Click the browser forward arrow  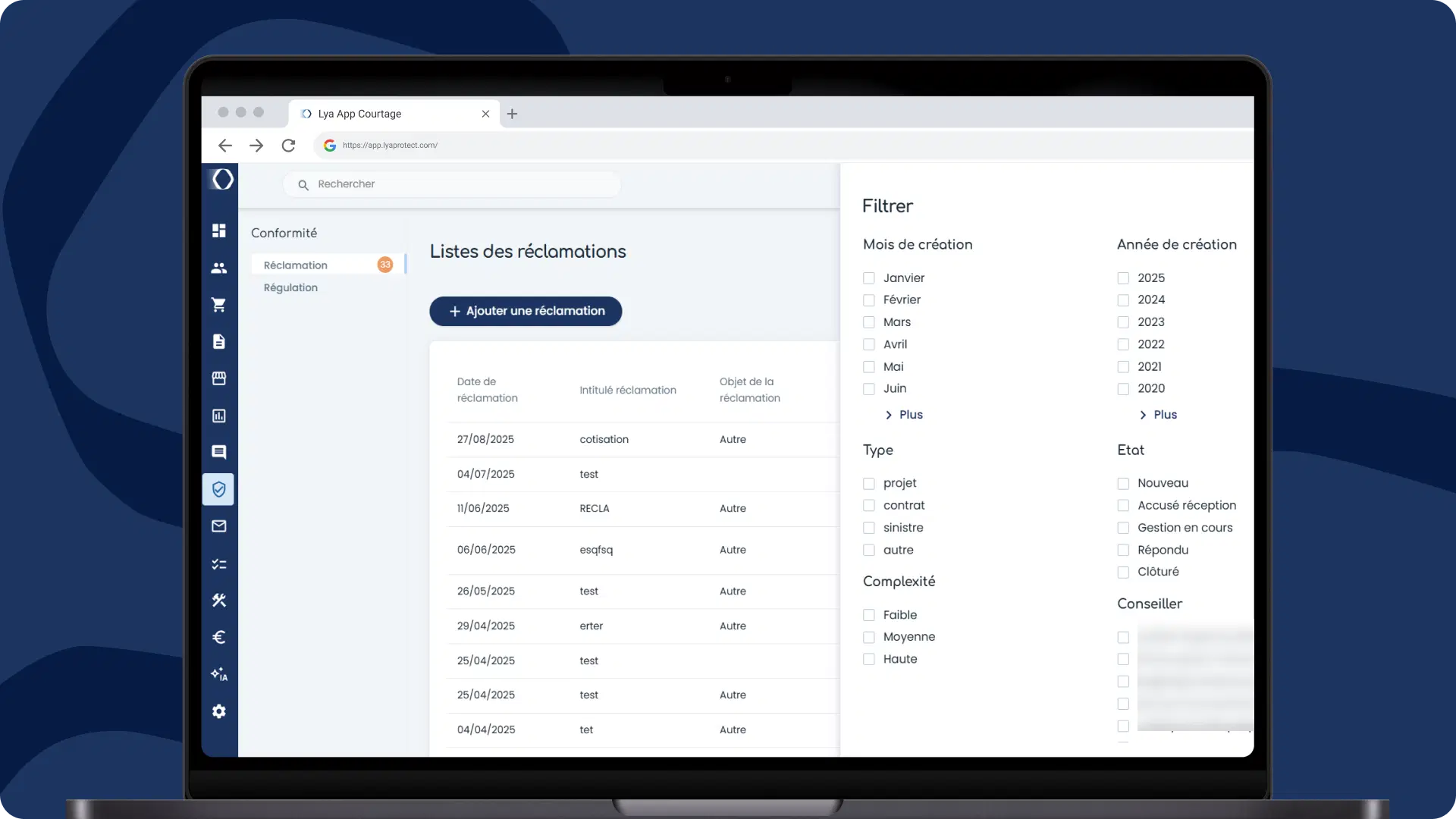pos(256,146)
